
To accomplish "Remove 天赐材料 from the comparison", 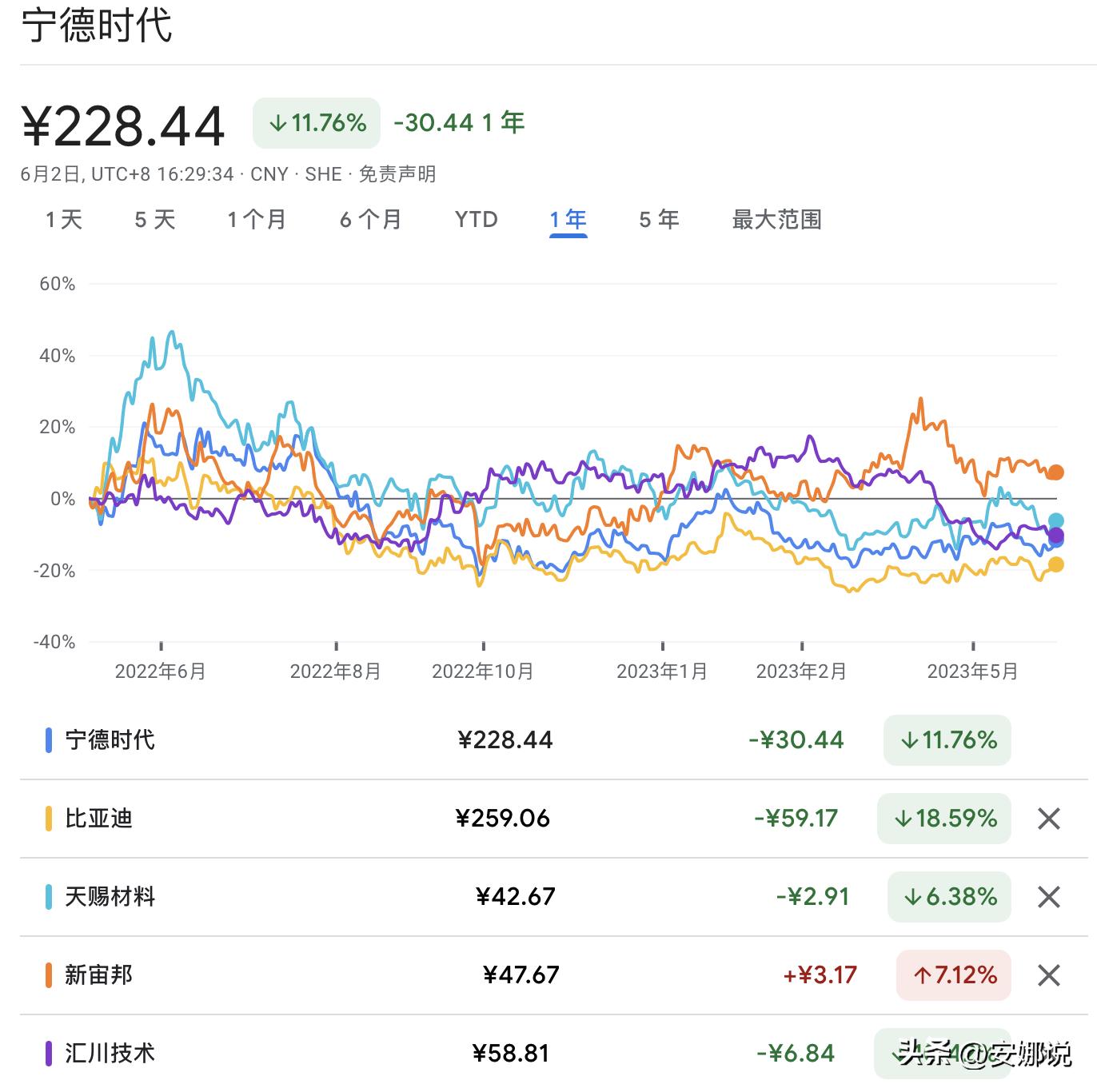I will point(1048,897).
